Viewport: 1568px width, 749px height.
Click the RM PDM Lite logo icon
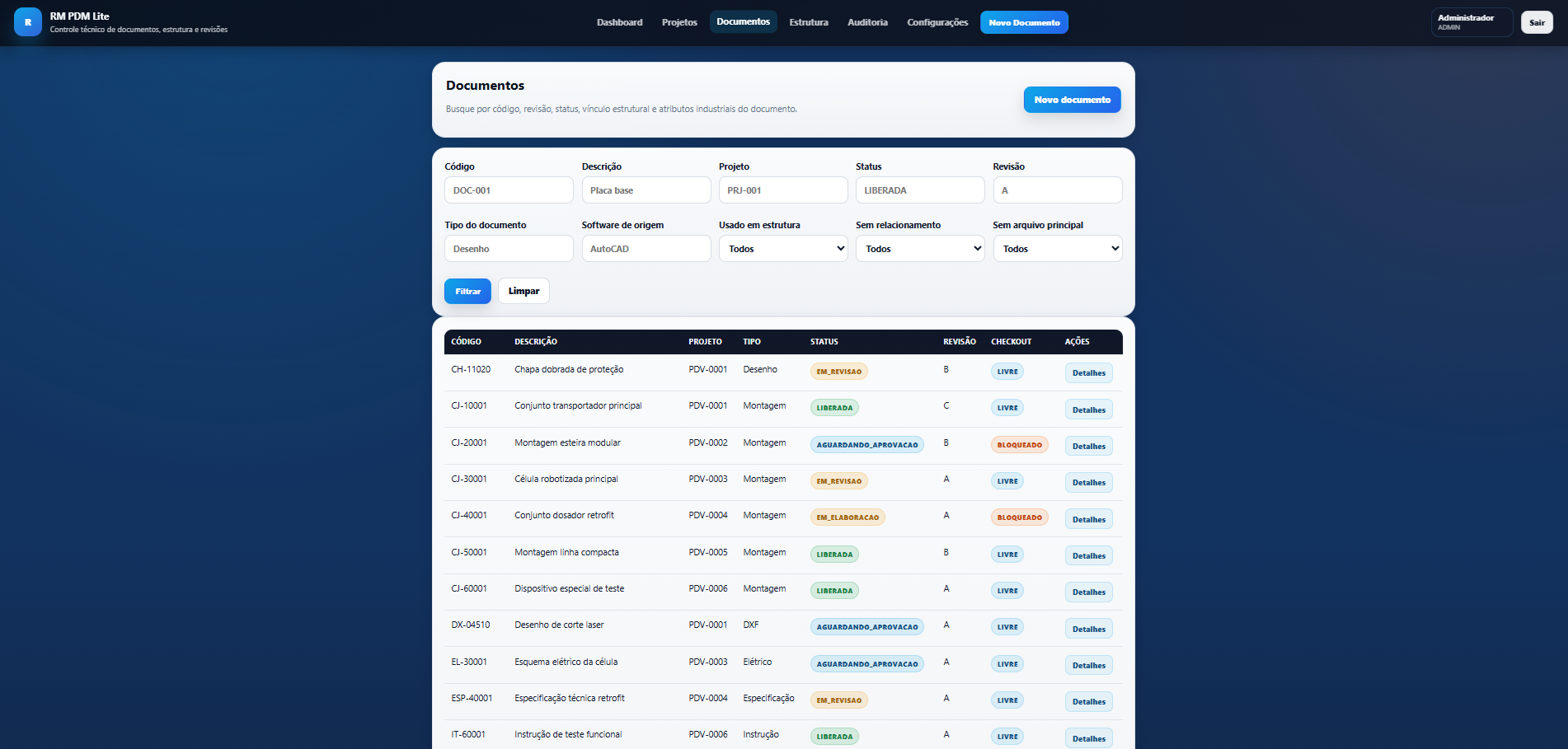[x=28, y=22]
